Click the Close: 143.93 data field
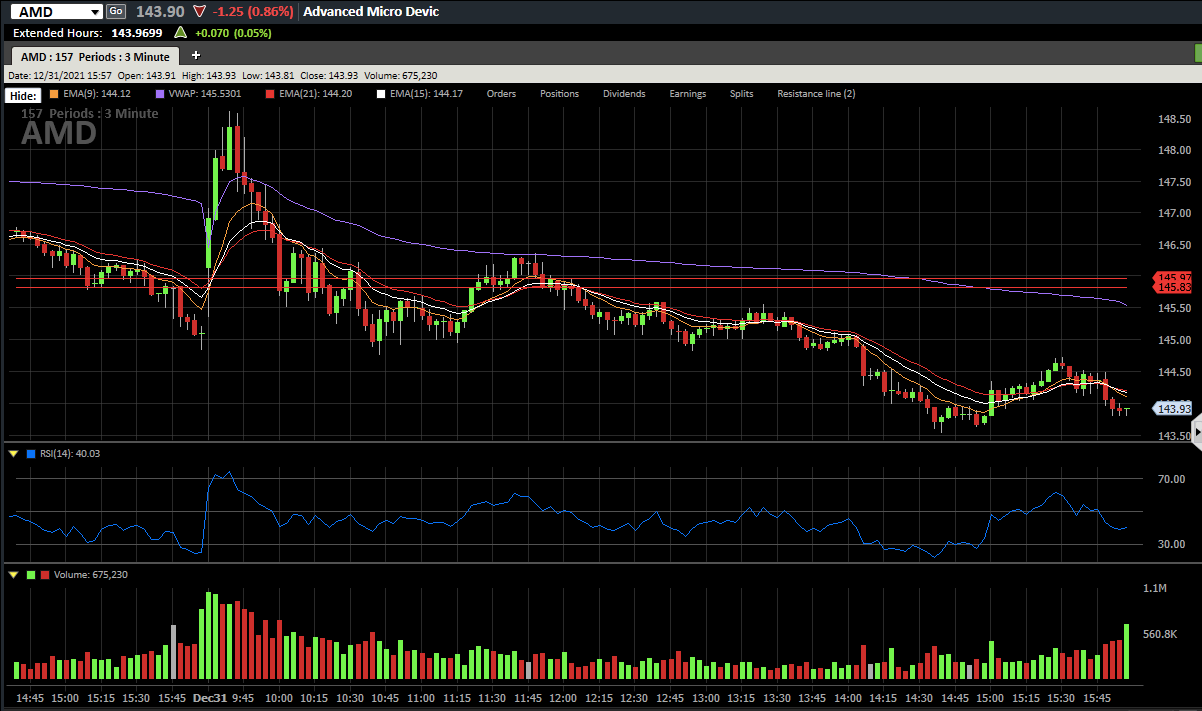 coord(329,75)
